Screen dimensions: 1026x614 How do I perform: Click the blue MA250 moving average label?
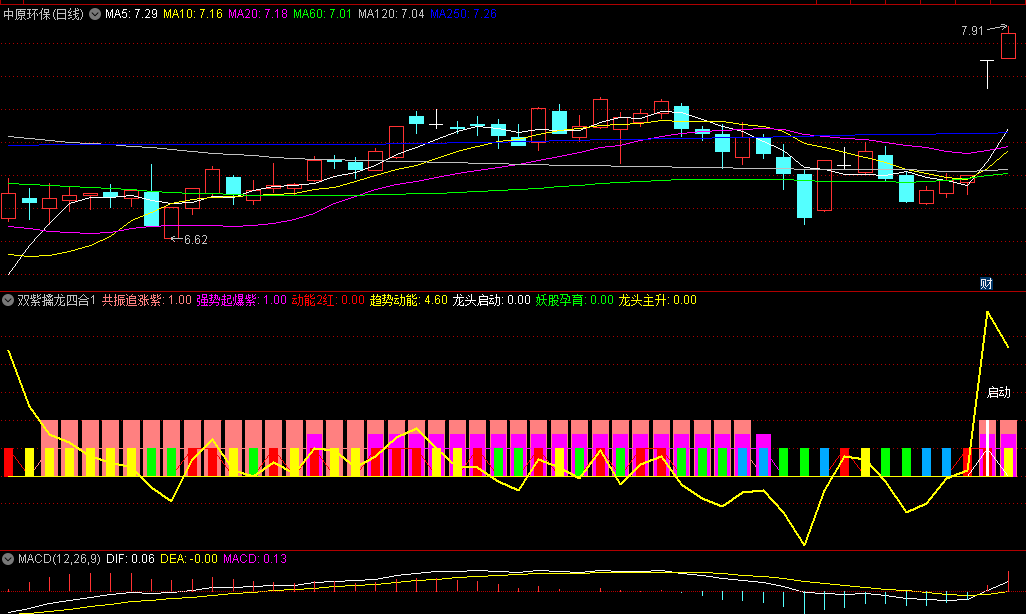tap(463, 14)
